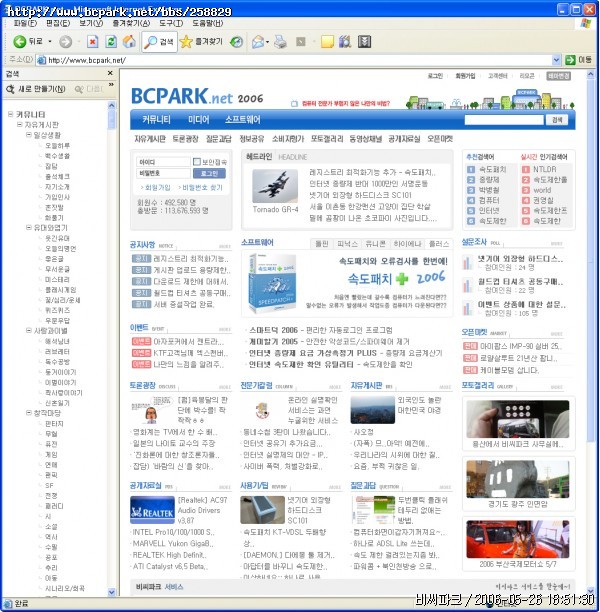This screenshot has height=612, width=600.
Task: Collapse the 창작마당 tree node
Action: (x=28, y=413)
